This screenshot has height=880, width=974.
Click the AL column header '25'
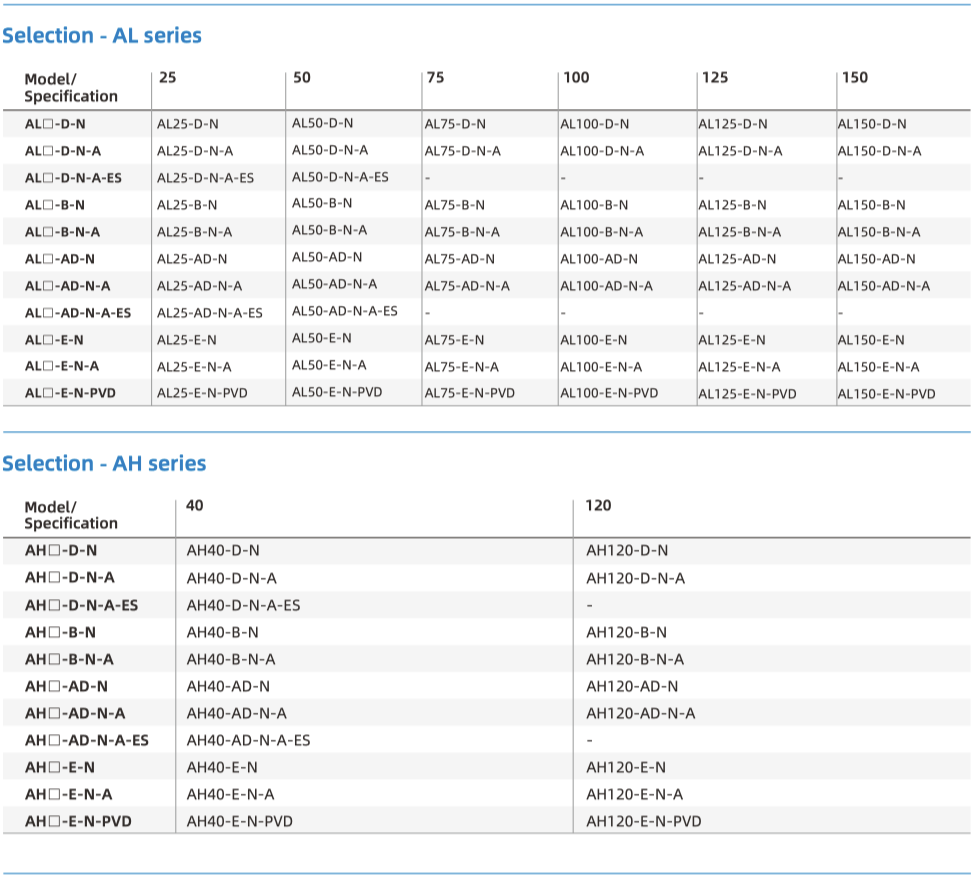pyautogui.click(x=168, y=78)
